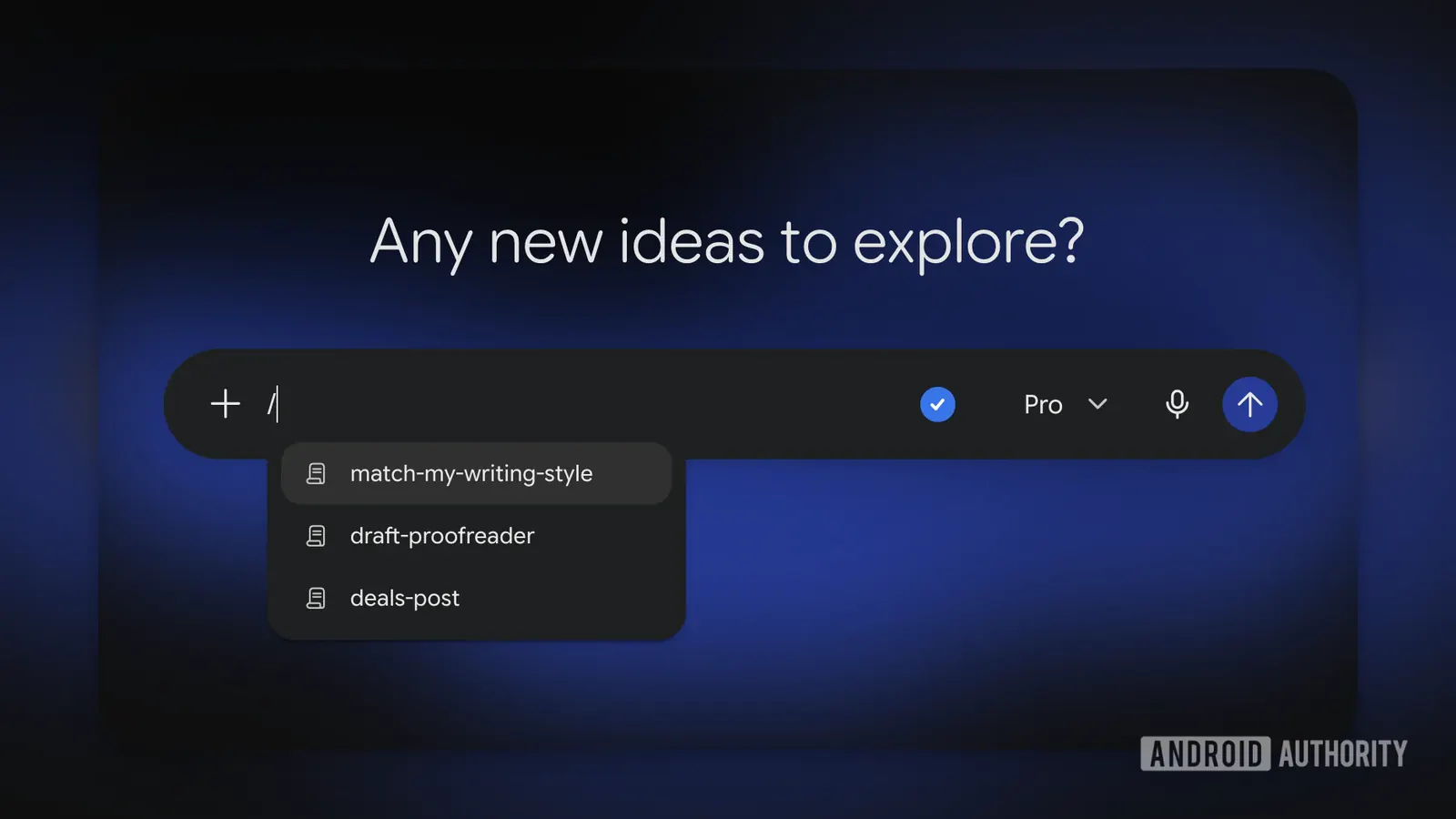Choose match-my-writing-style from the suggestions
The width and height of the screenshot is (1456, 819).
[x=476, y=473]
